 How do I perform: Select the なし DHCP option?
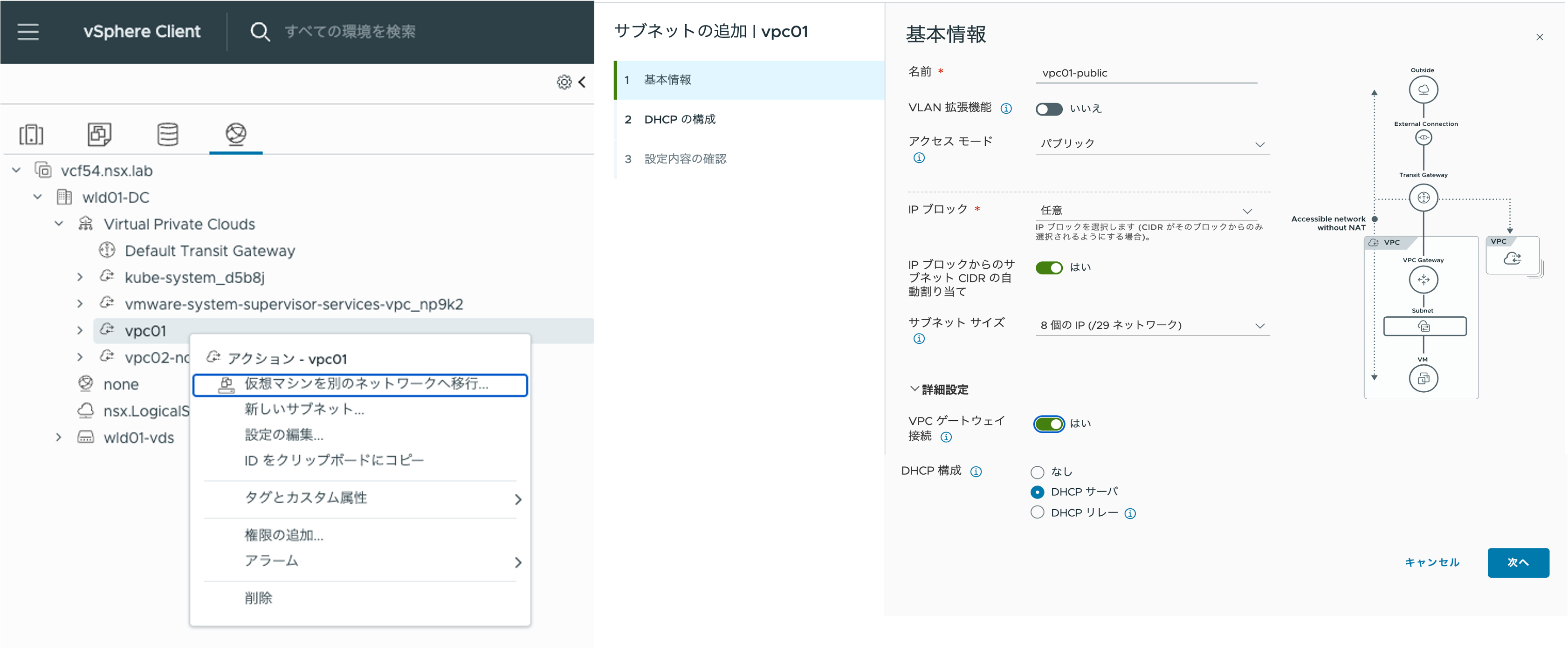pos(1037,472)
